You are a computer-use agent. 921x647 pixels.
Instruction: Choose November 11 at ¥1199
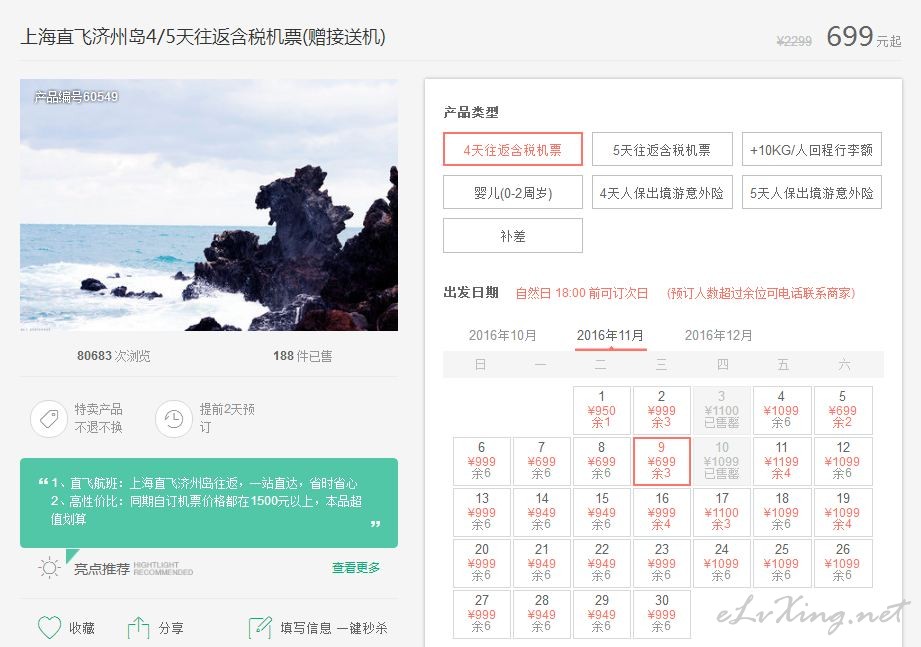point(782,461)
